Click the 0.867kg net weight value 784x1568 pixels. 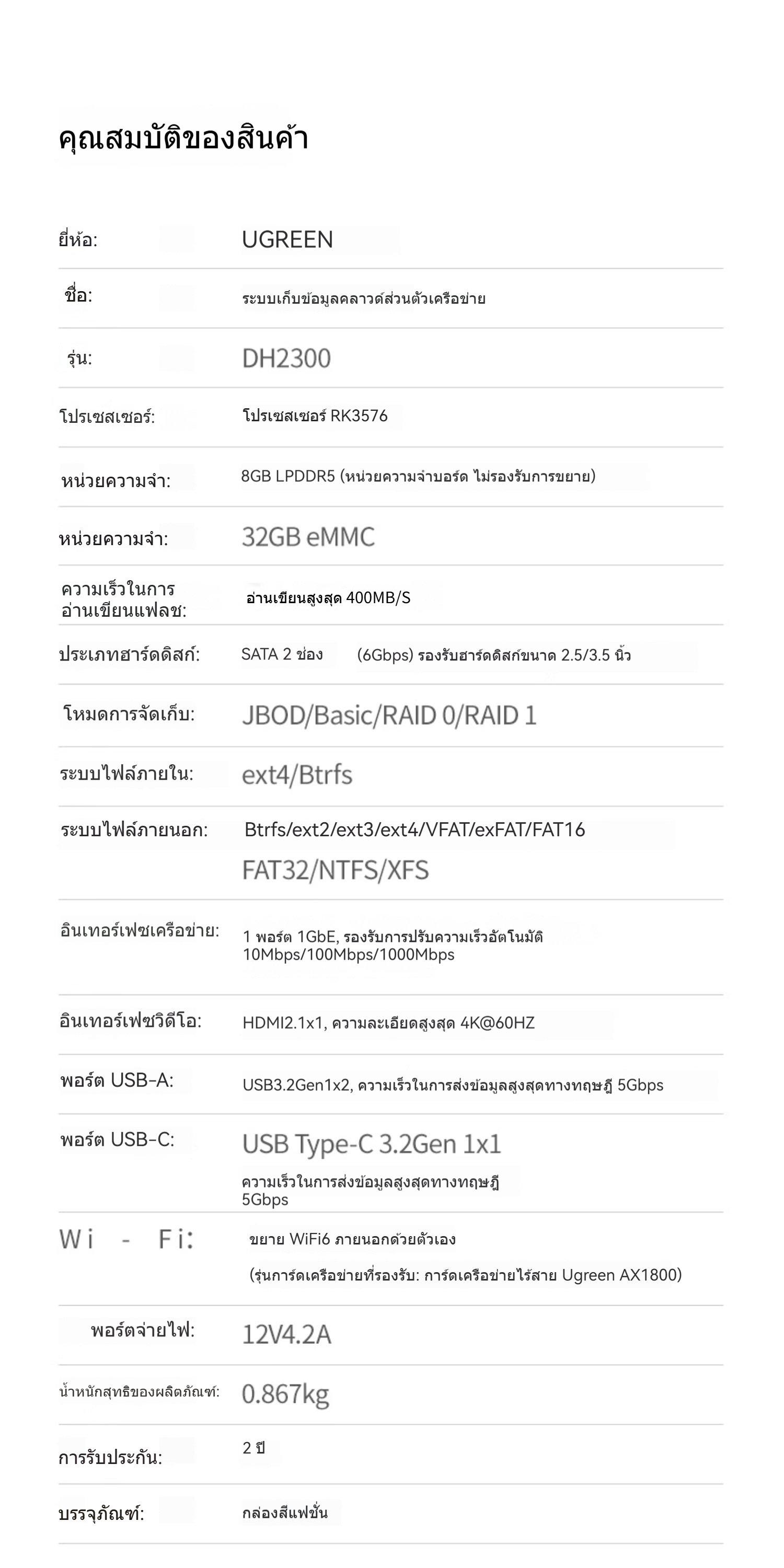(285, 1394)
